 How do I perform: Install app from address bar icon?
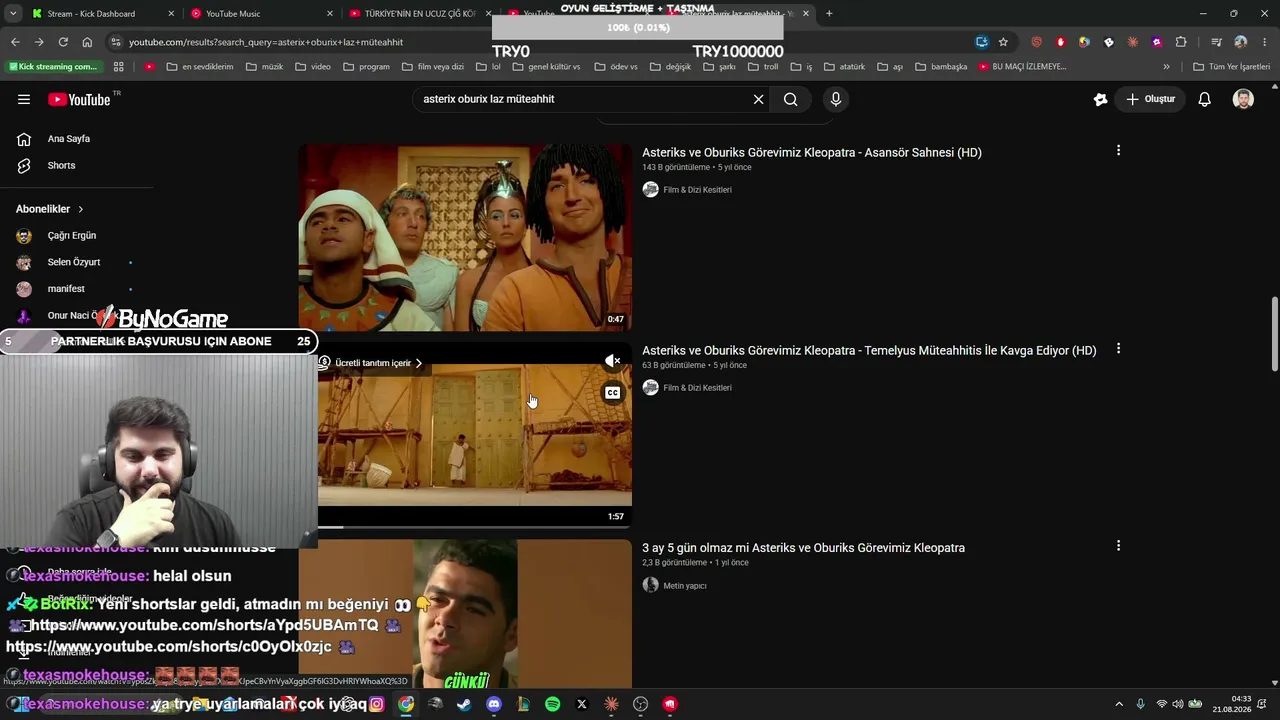pyautogui.click(x=982, y=42)
